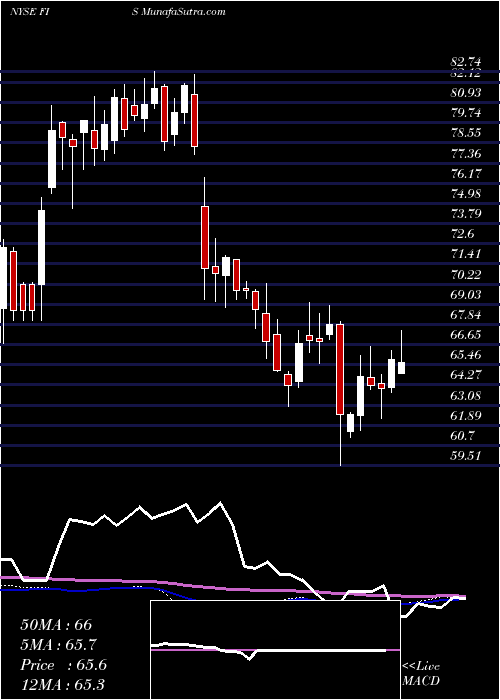Screen dimensions: 500x700
Task: Click the 61.89 price level label
Action: point(467,416)
